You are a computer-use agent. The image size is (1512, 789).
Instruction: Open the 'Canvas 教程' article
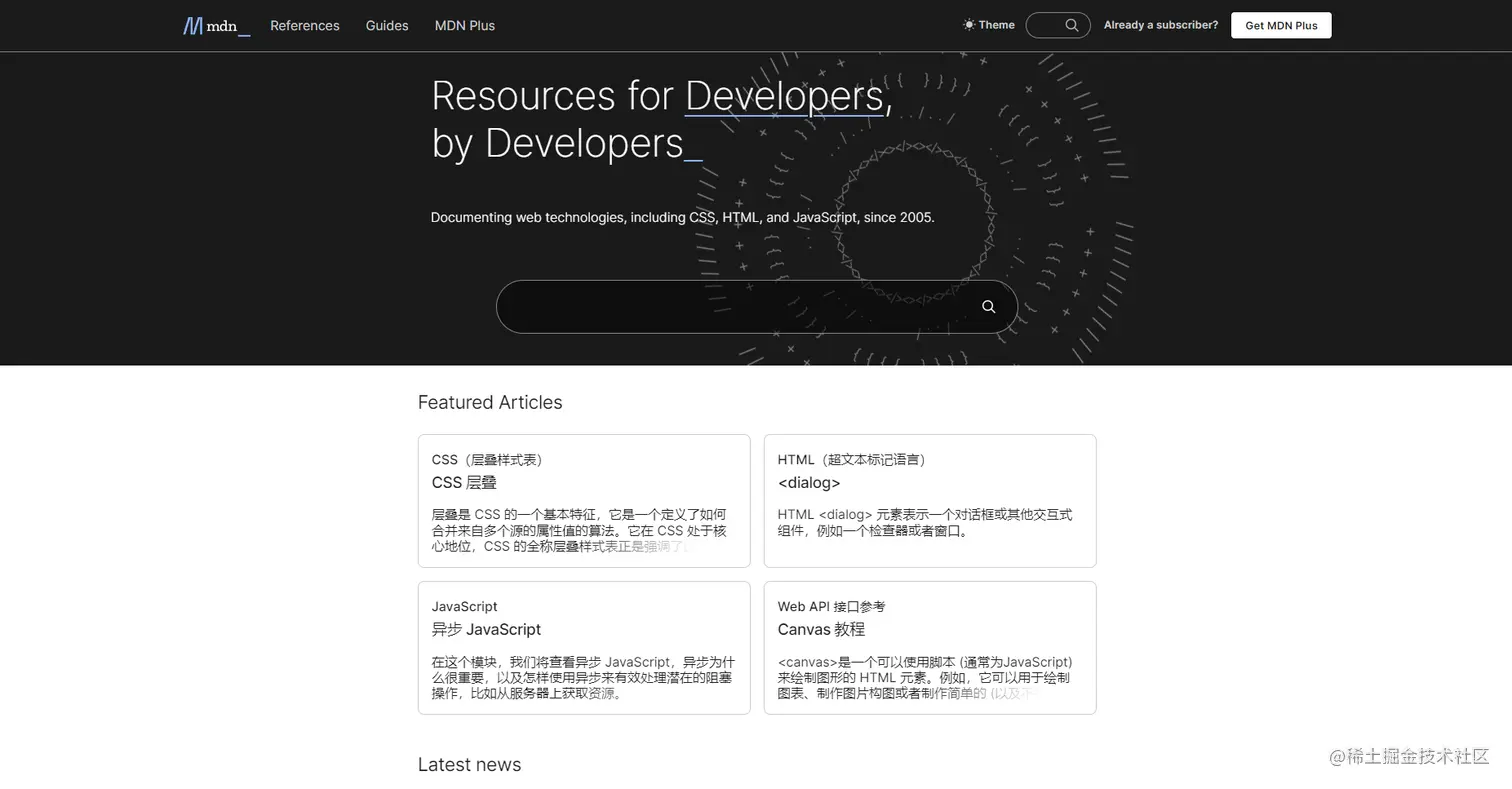[x=821, y=630]
